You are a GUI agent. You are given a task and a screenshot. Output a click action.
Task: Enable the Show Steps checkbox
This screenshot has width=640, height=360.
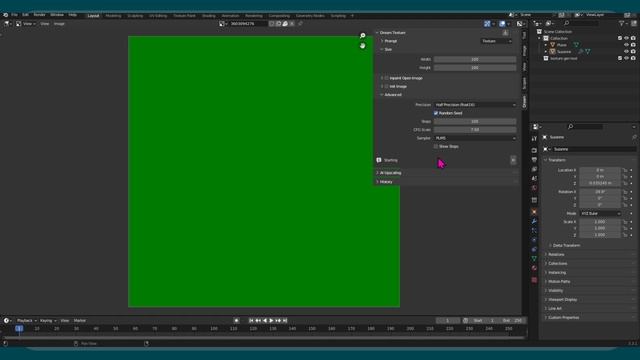tap(436, 146)
